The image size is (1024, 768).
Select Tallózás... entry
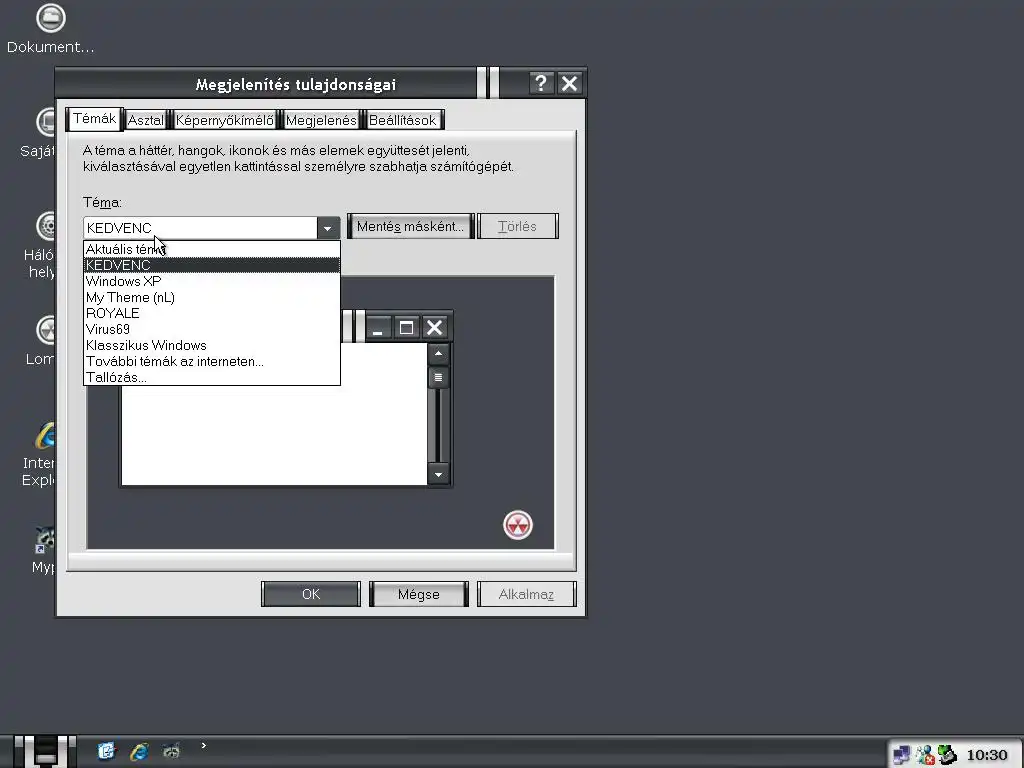tap(212, 377)
